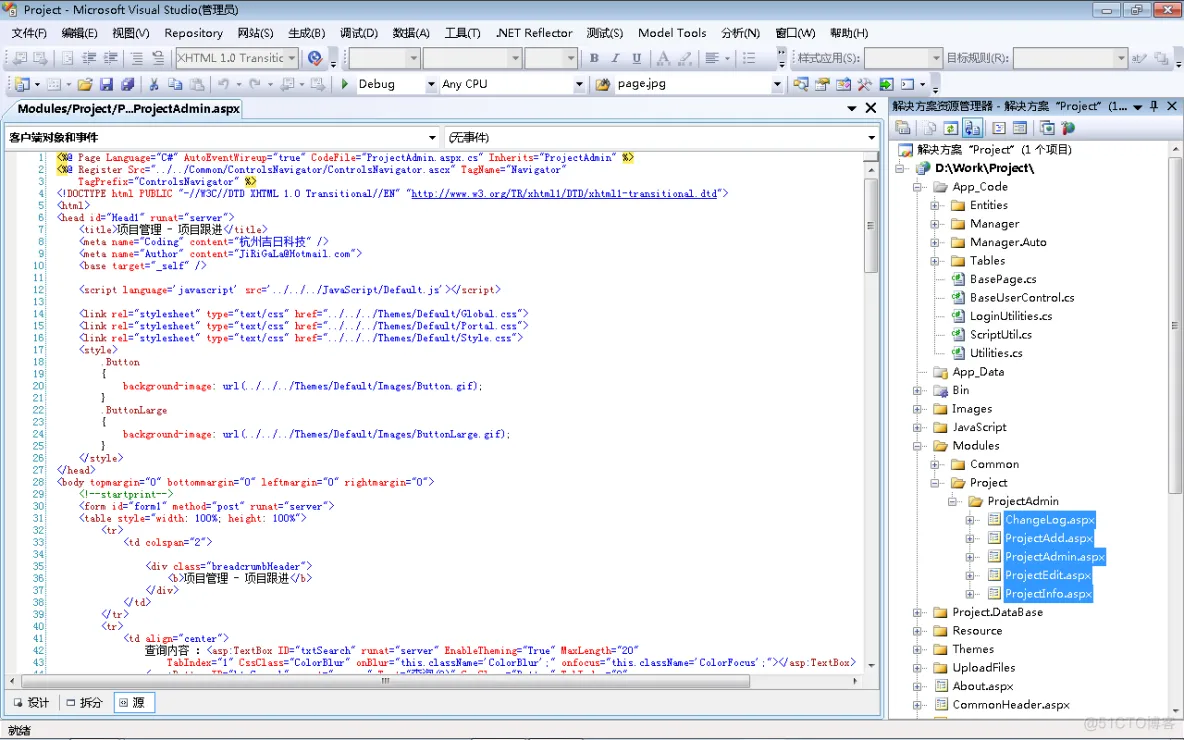Open a file with the folder icon

click(x=85, y=85)
